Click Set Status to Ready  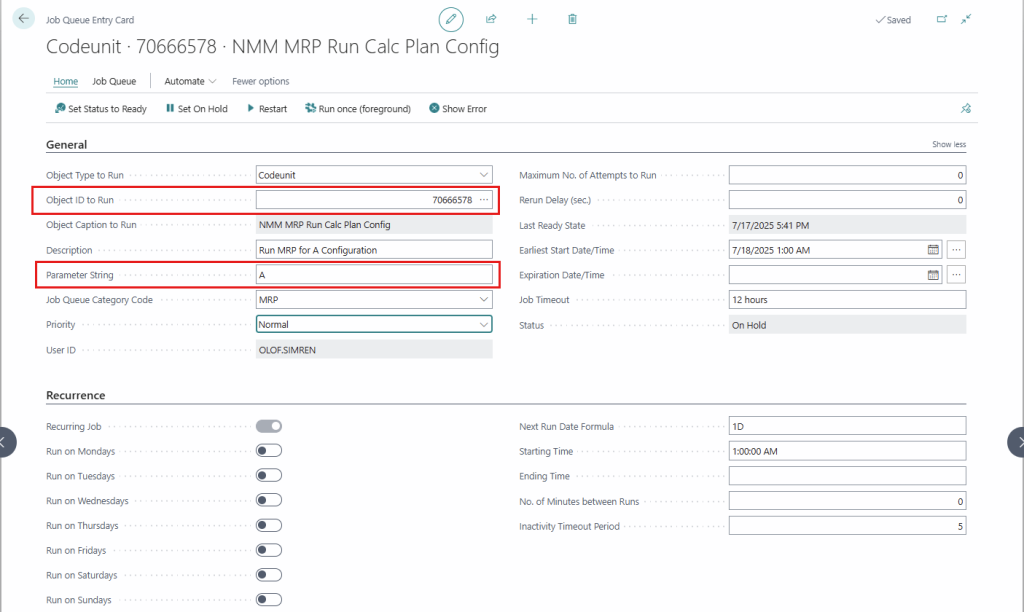pos(101,109)
